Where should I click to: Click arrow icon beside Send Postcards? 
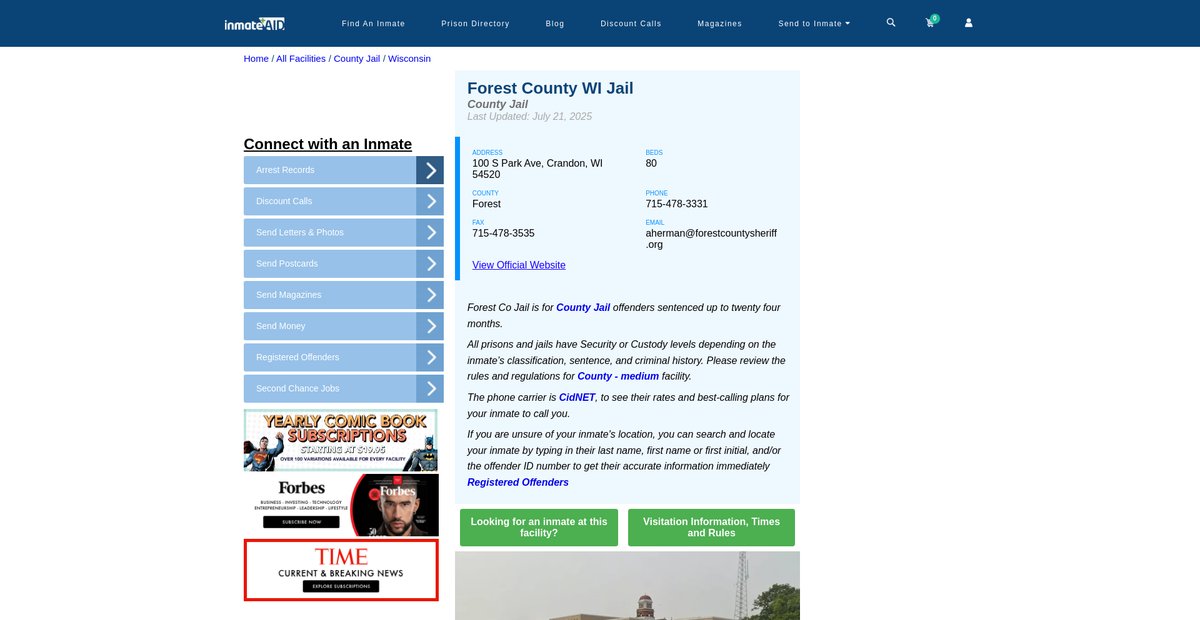tap(430, 264)
